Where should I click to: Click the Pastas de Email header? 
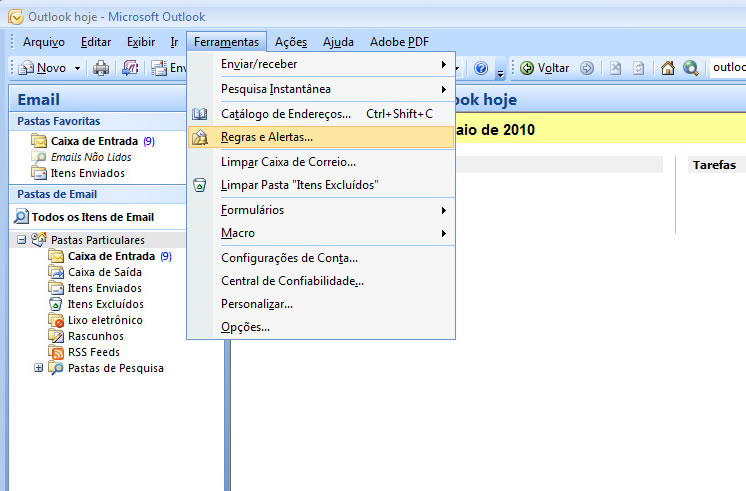tap(98, 194)
